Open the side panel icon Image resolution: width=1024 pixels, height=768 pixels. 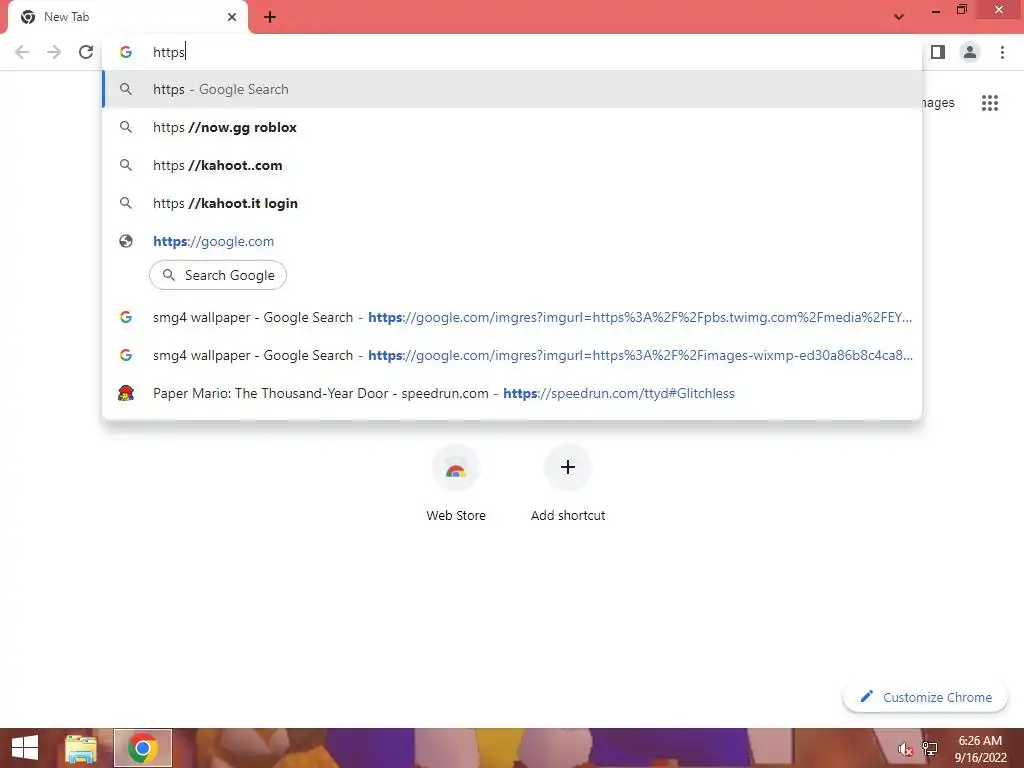[x=938, y=52]
